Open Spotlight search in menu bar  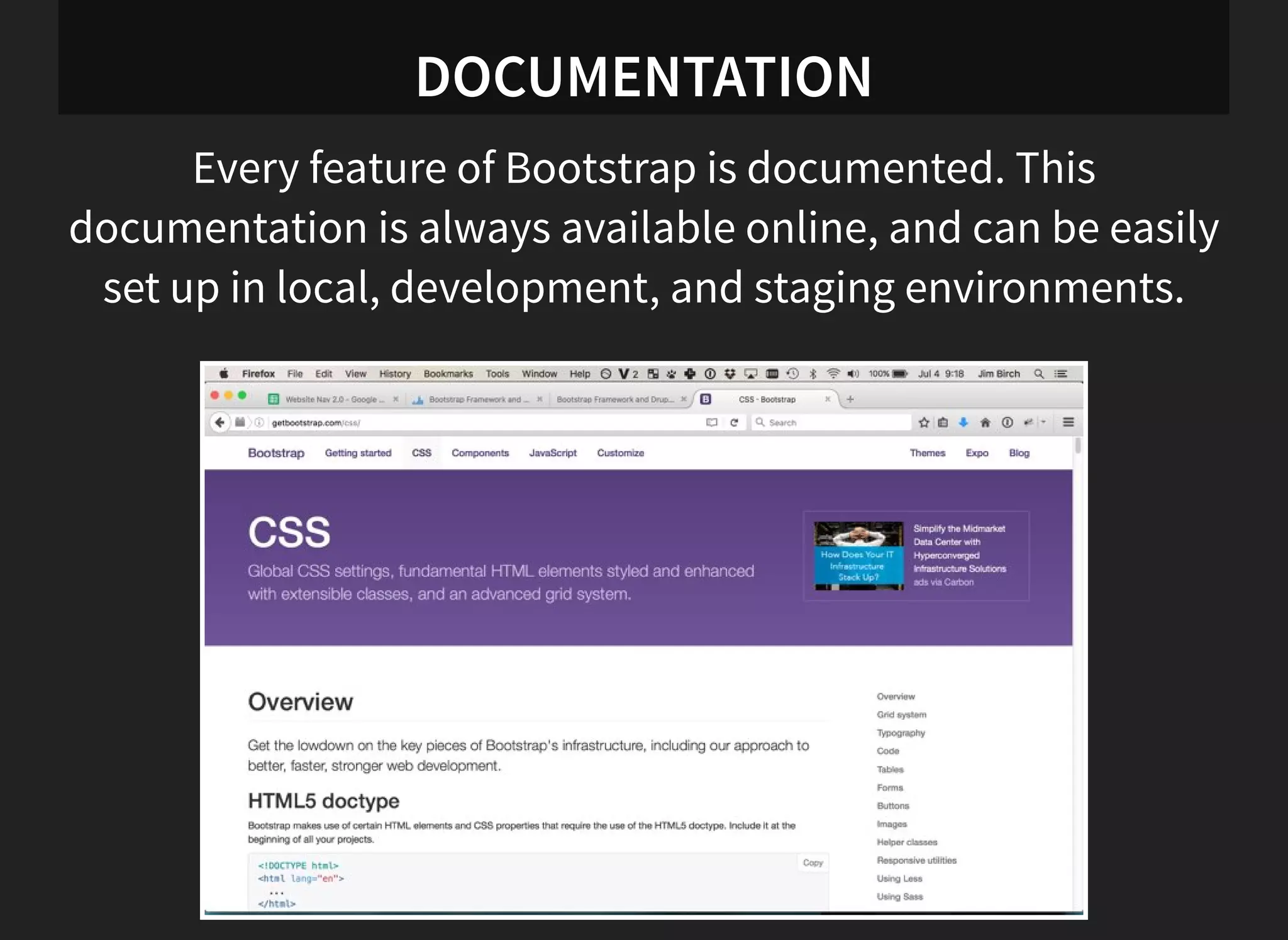click(1039, 374)
